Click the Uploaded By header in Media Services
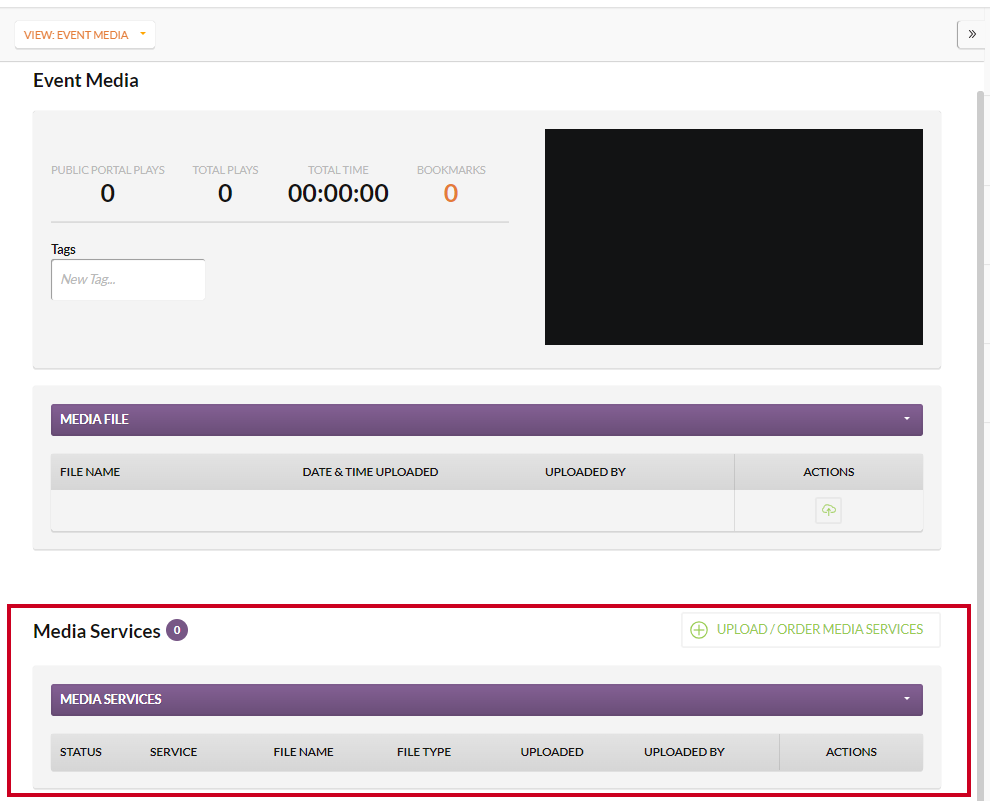The image size is (990, 801). click(684, 752)
